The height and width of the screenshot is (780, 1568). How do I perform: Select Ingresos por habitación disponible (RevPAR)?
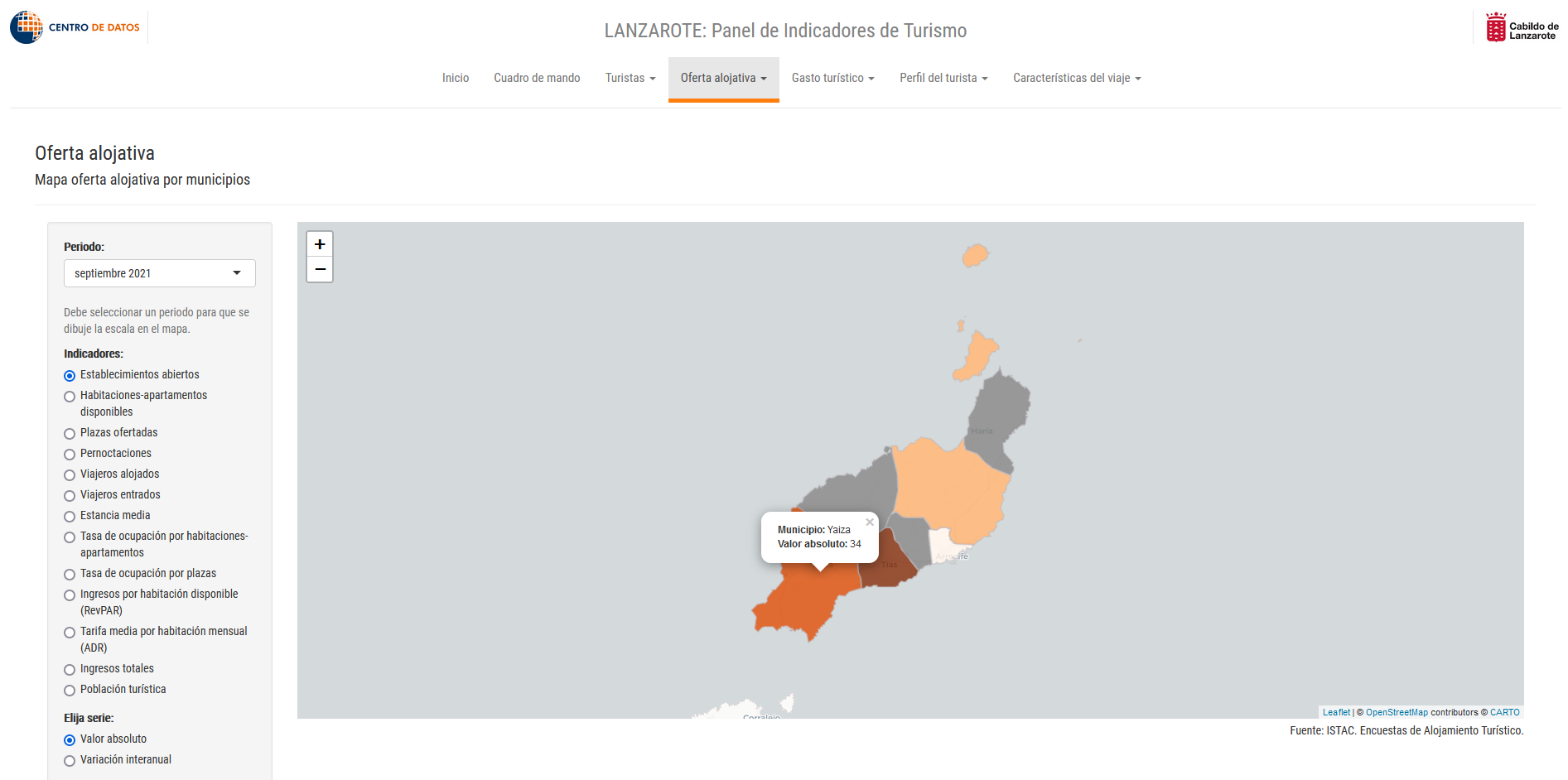tap(70, 595)
